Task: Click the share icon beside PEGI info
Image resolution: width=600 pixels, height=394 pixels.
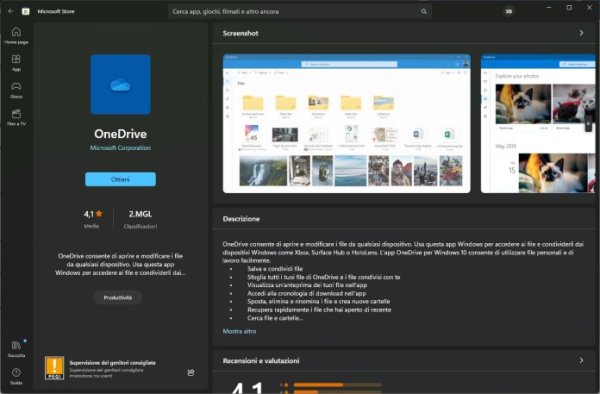Action: [191, 373]
